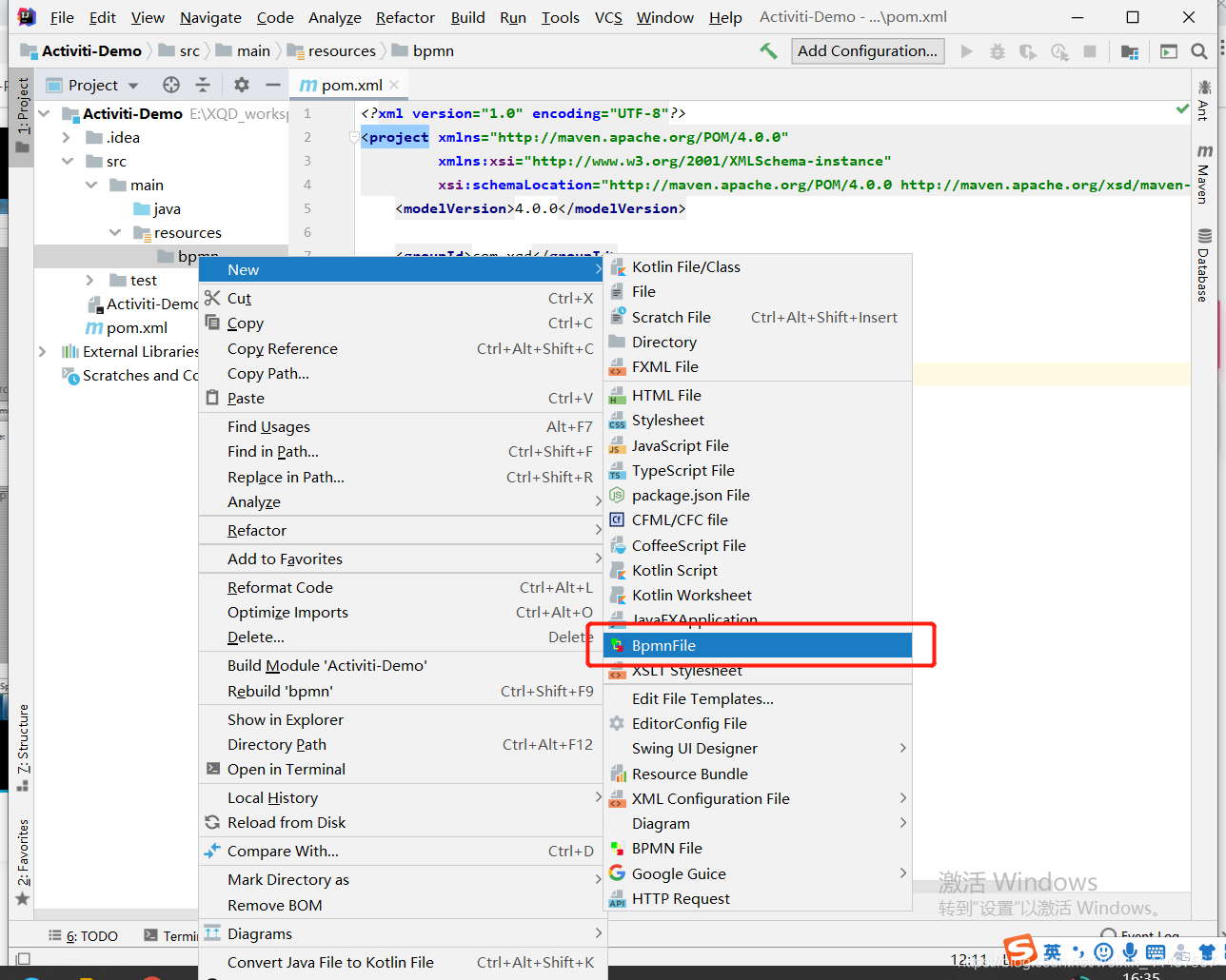Click the bpmn breadcrumb in navigation bar
Viewport: 1226px width, 980px height.
click(x=423, y=50)
